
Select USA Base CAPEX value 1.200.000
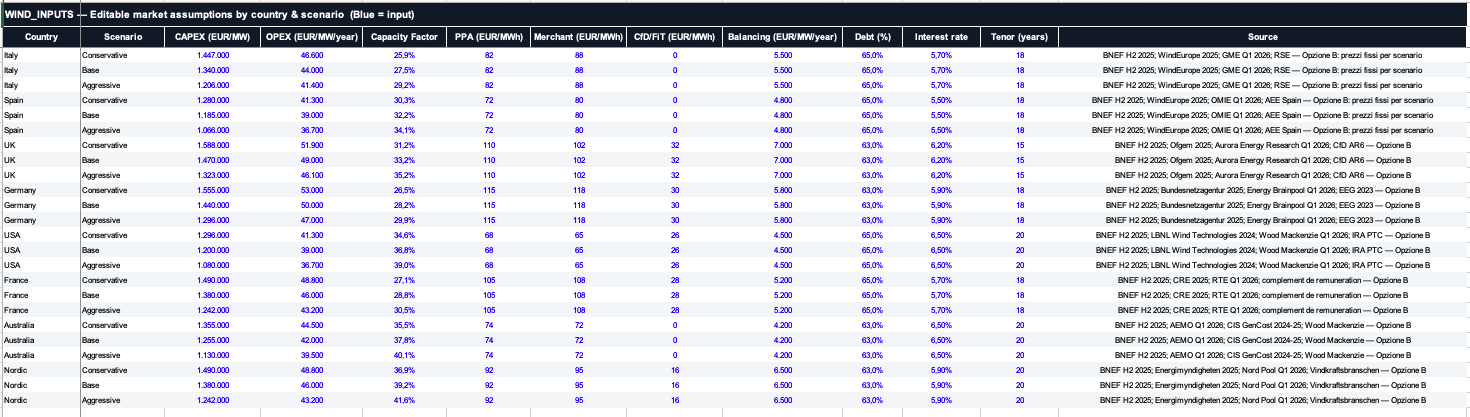tap(212, 250)
